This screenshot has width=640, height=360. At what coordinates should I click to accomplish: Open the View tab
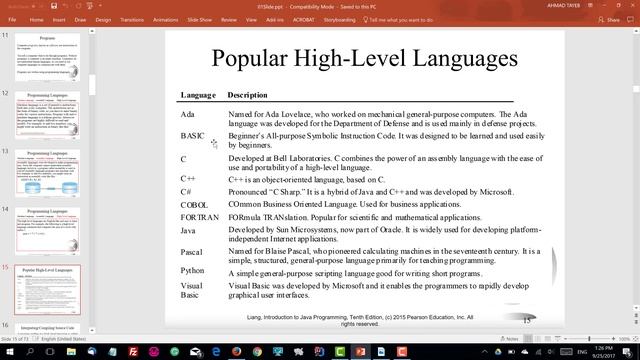(x=251, y=20)
